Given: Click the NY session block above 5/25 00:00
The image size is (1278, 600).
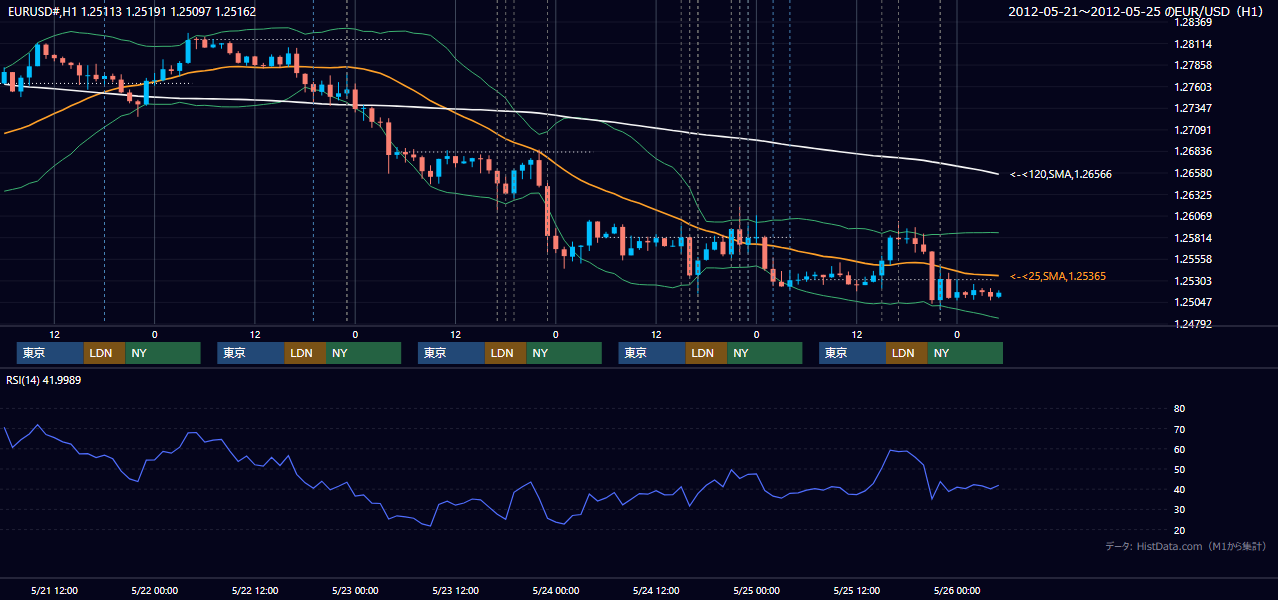Looking at the screenshot, I should pos(764,353).
